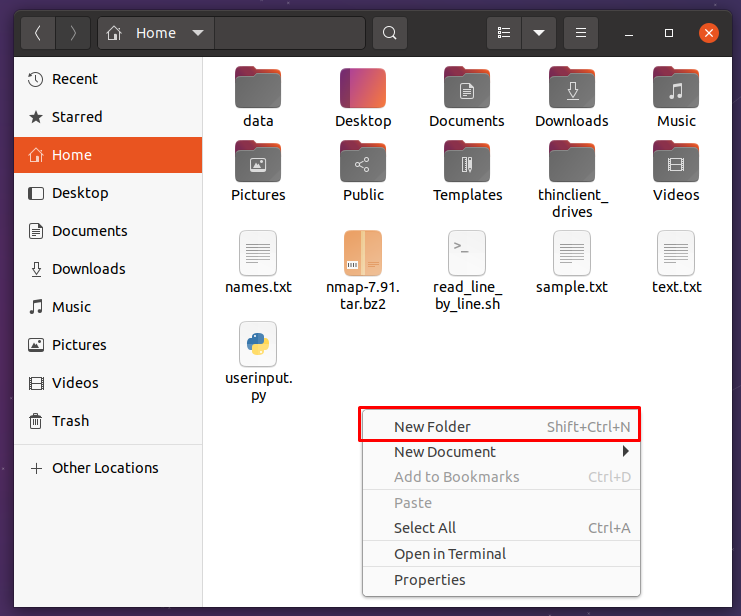Screen dimensions: 741x616
Task: Open the hamburger main menu
Action: pos(581,33)
